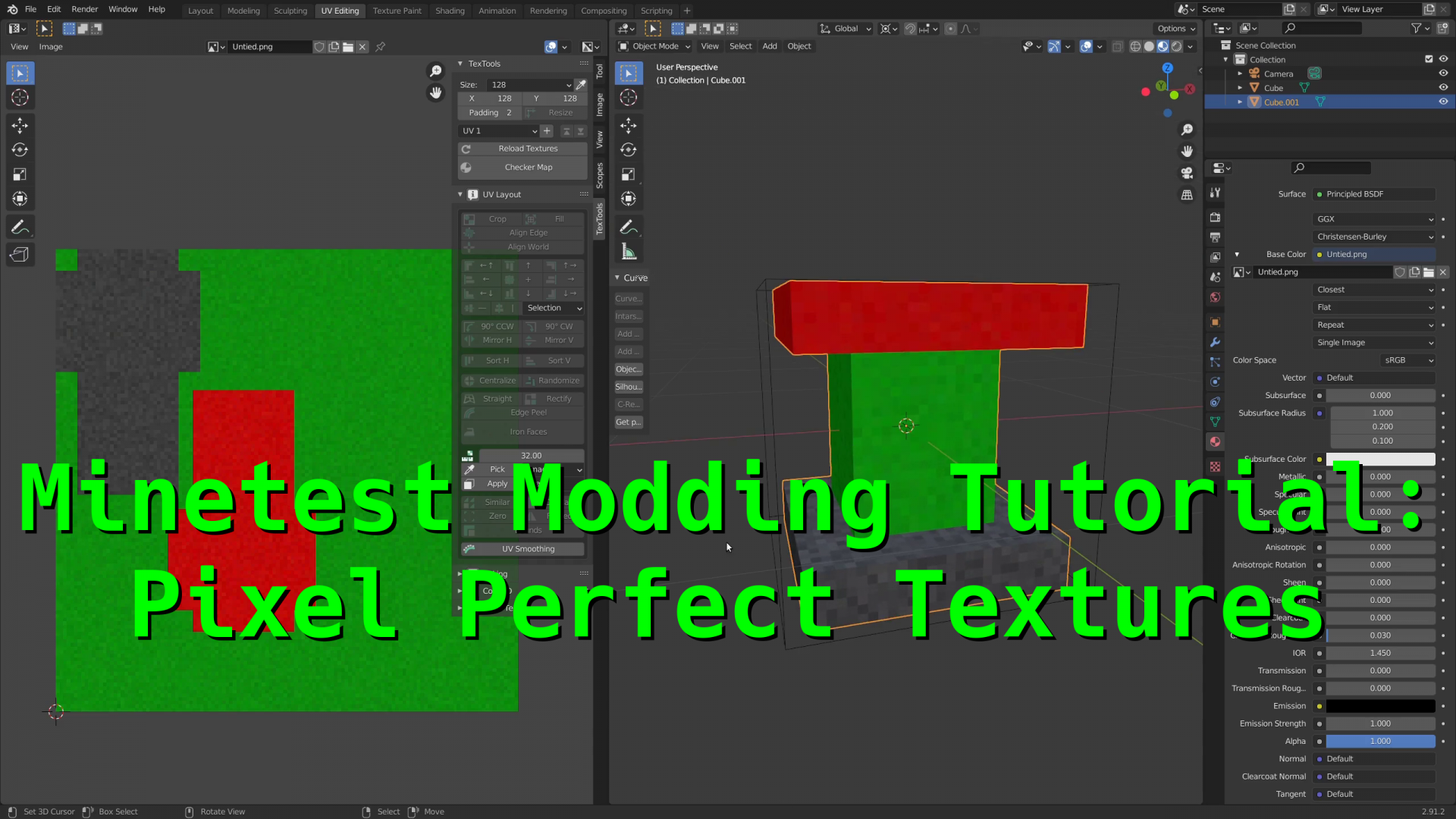The width and height of the screenshot is (1456, 819).
Task: Click the Checker Map button
Action: point(528,168)
